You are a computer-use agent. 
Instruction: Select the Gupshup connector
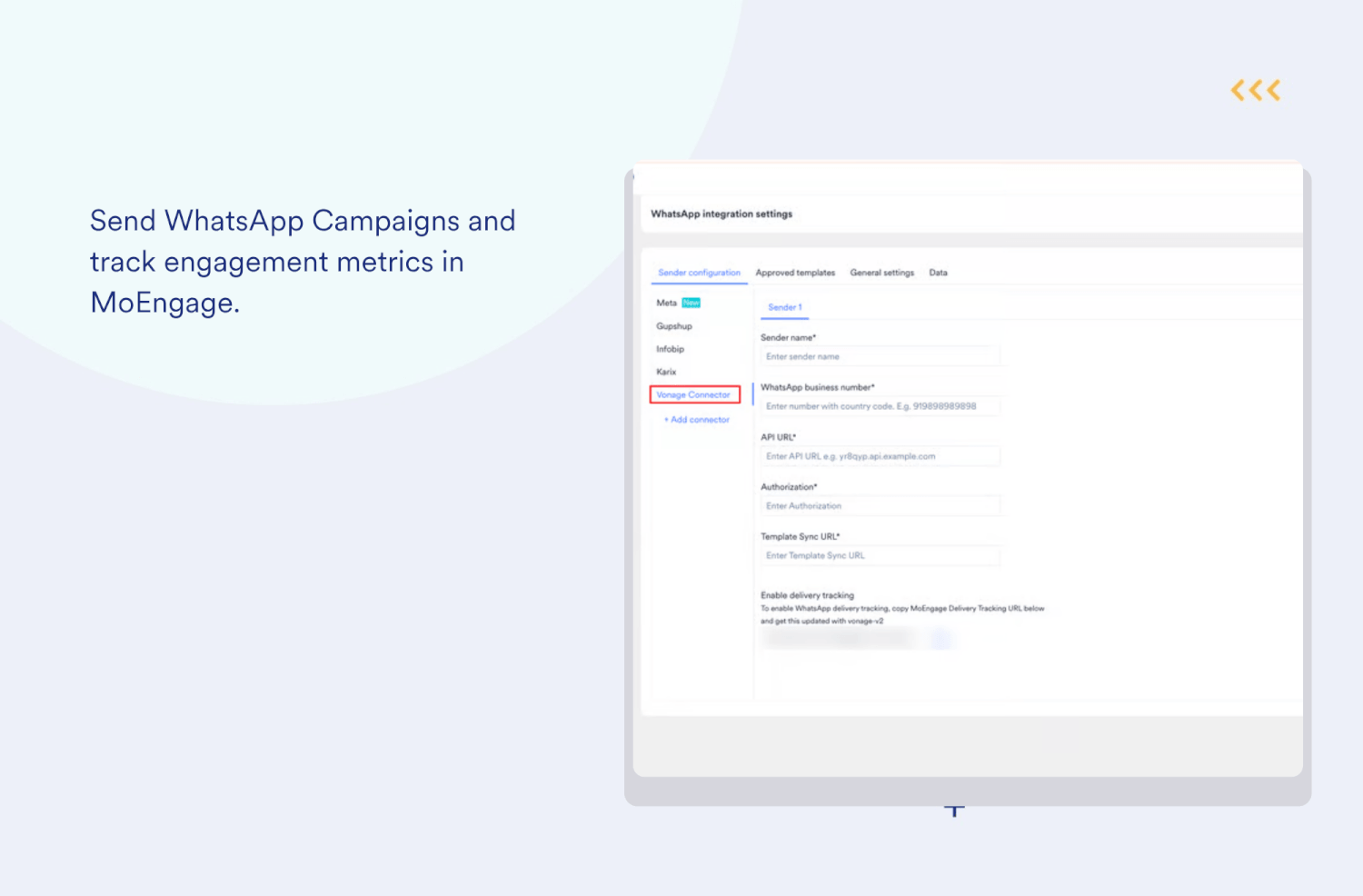[674, 326]
